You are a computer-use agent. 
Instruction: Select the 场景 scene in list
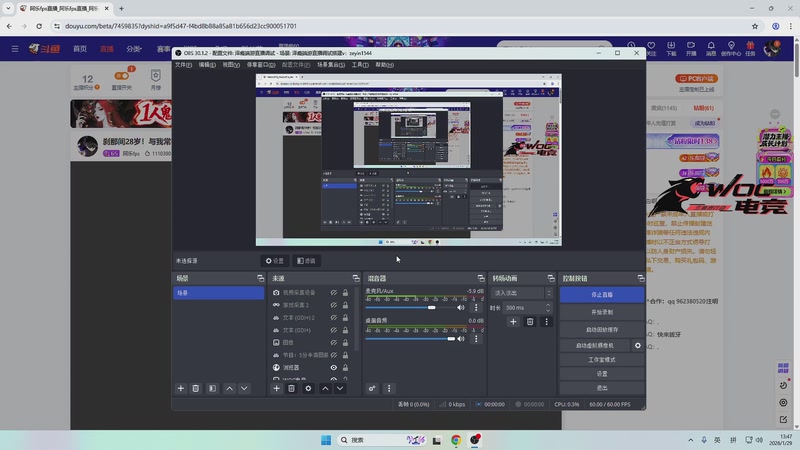point(218,293)
